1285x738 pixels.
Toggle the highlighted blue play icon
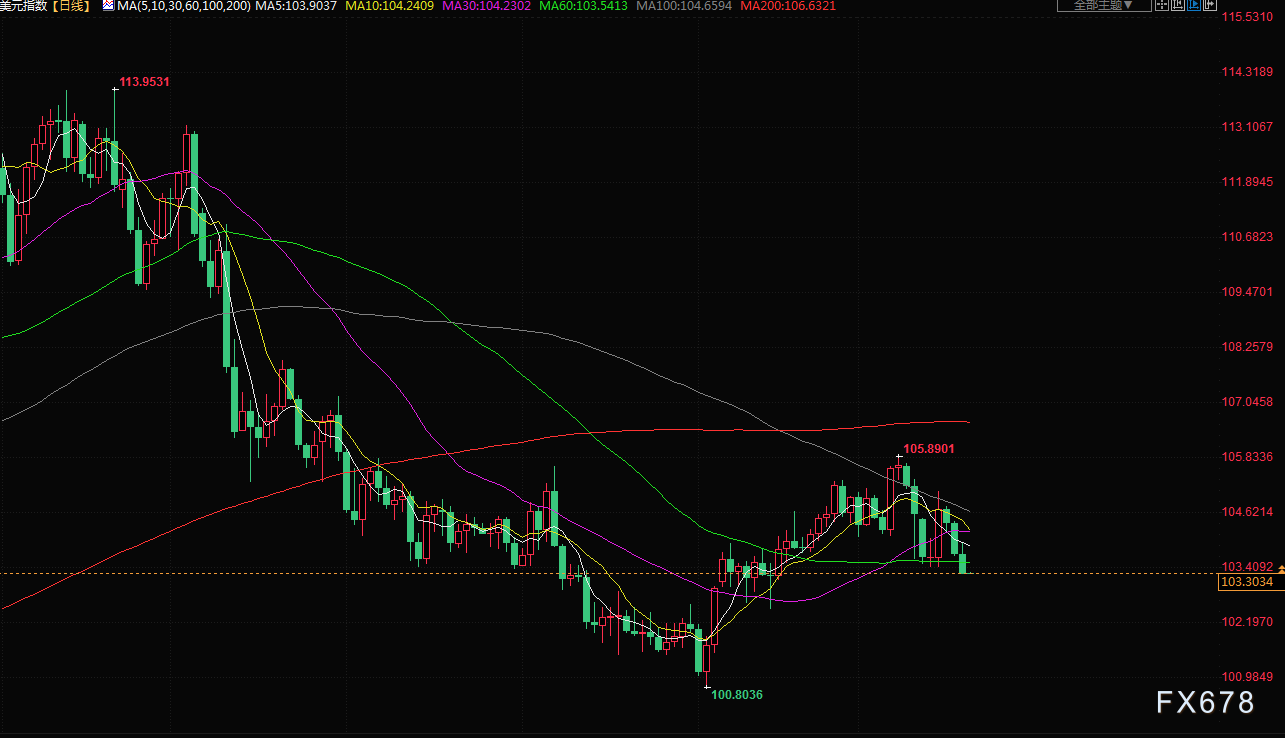pos(1195,6)
